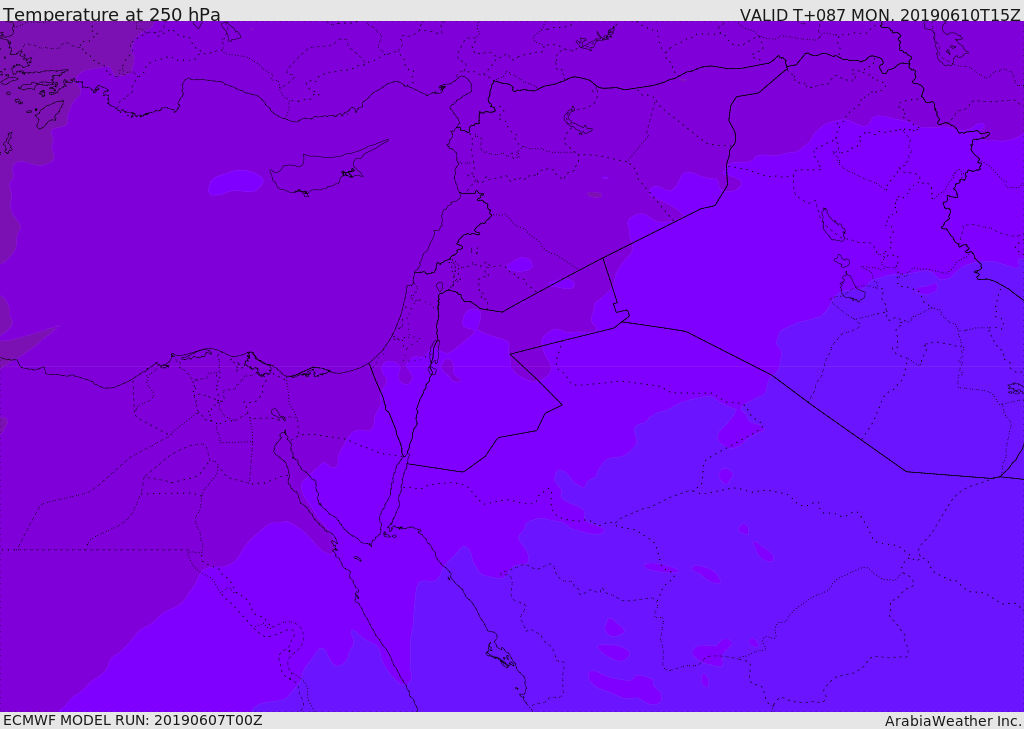Click the ECMWF MODEL RUN text
This screenshot has height=729, width=1024.
click(133, 720)
